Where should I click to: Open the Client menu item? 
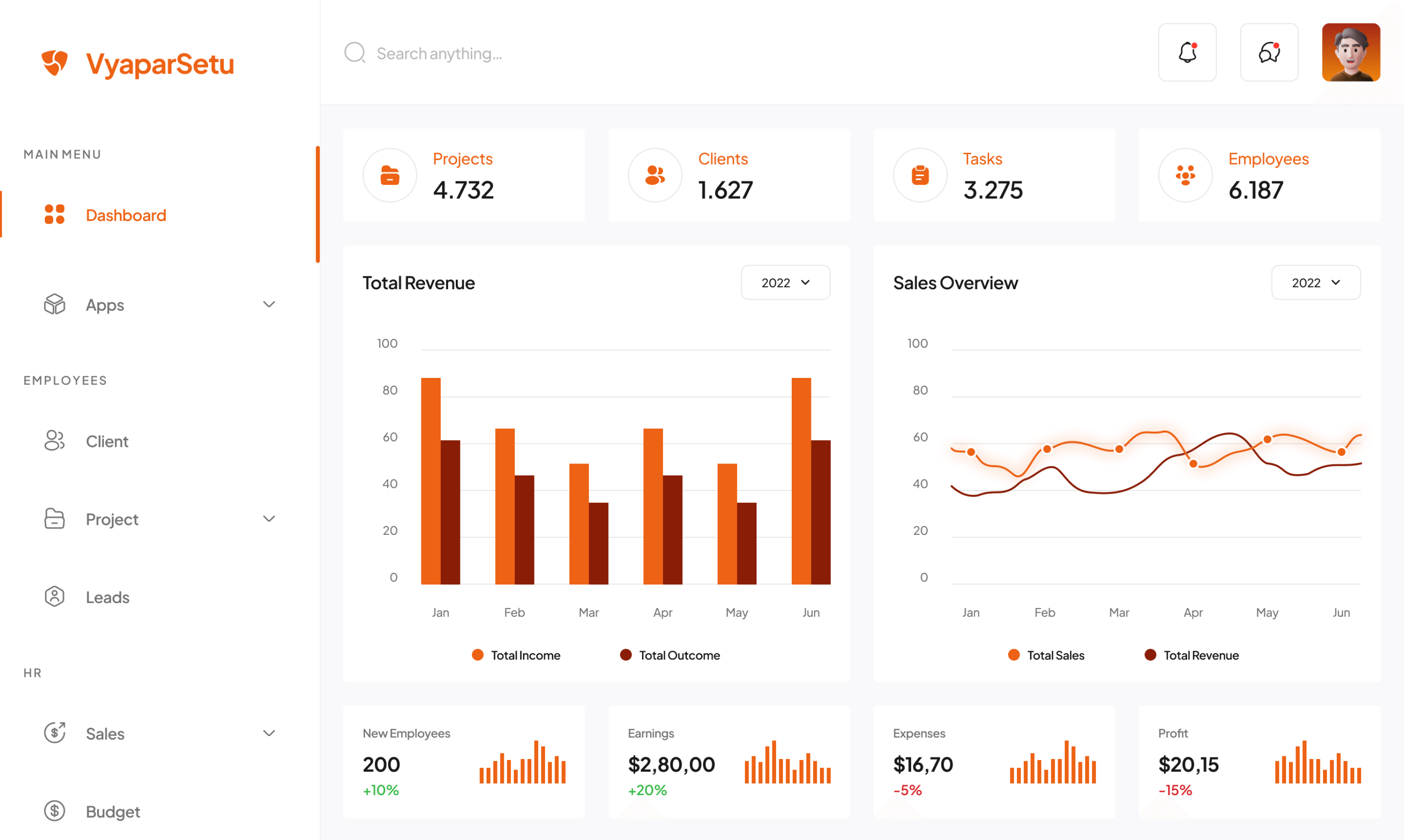pos(107,441)
